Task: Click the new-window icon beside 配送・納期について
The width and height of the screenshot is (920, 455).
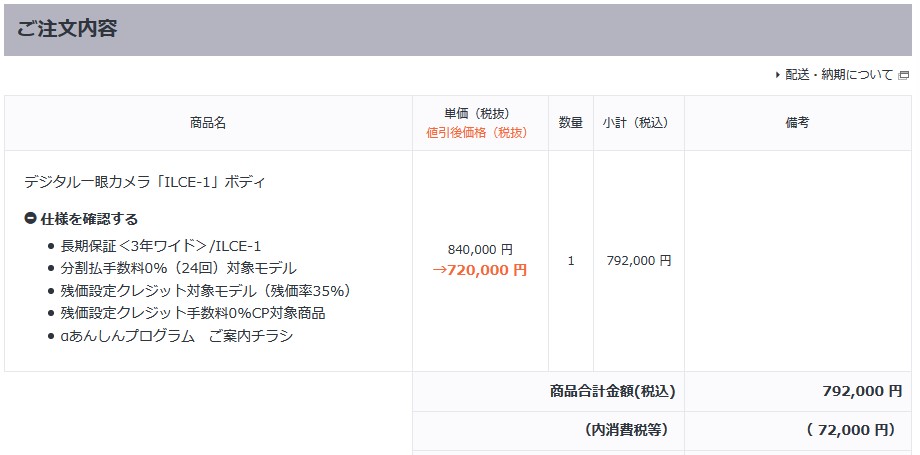Action: (904, 76)
